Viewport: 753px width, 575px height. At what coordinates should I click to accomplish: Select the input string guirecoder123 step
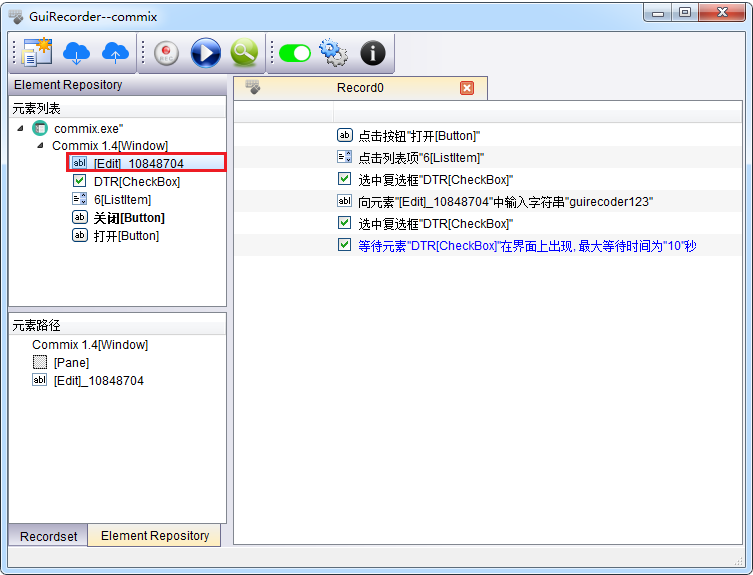[x=488, y=202]
